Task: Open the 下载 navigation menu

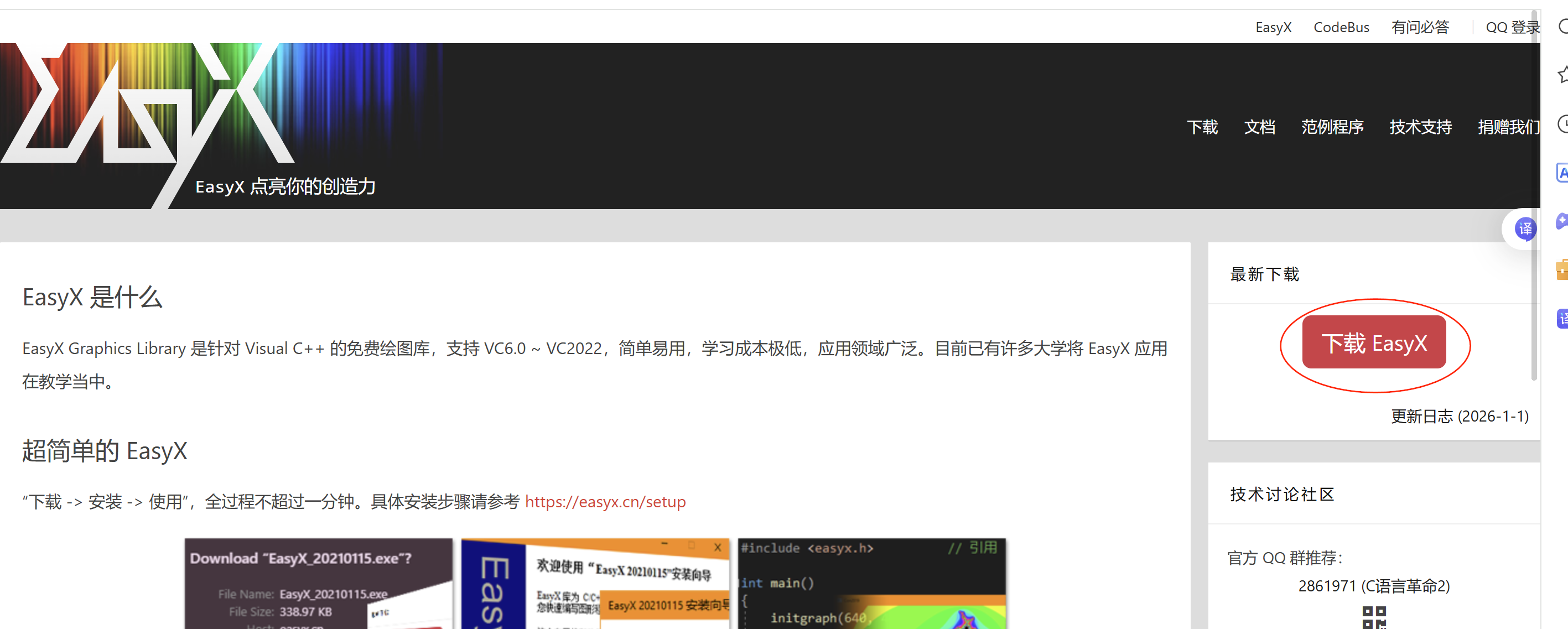Action: coord(1202,128)
